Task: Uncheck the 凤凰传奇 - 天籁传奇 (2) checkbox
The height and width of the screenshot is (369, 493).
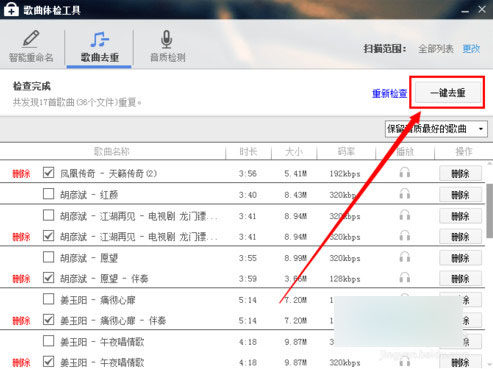Action: [x=49, y=173]
